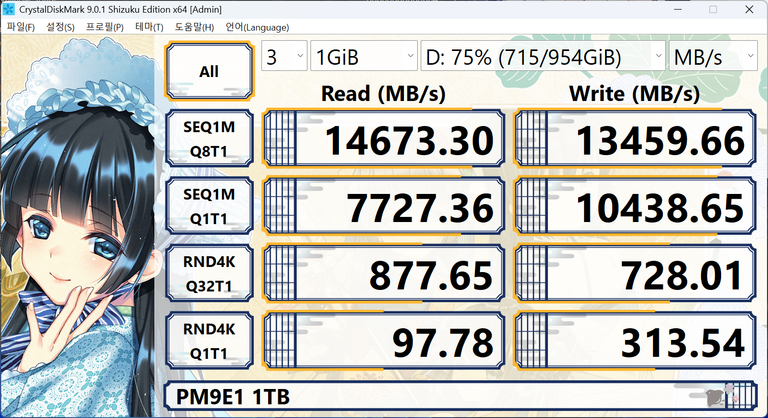The height and width of the screenshot is (418, 768).
Task: Open the drive dropdown showing D: 75%
Action: pyautogui.click(x=543, y=56)
